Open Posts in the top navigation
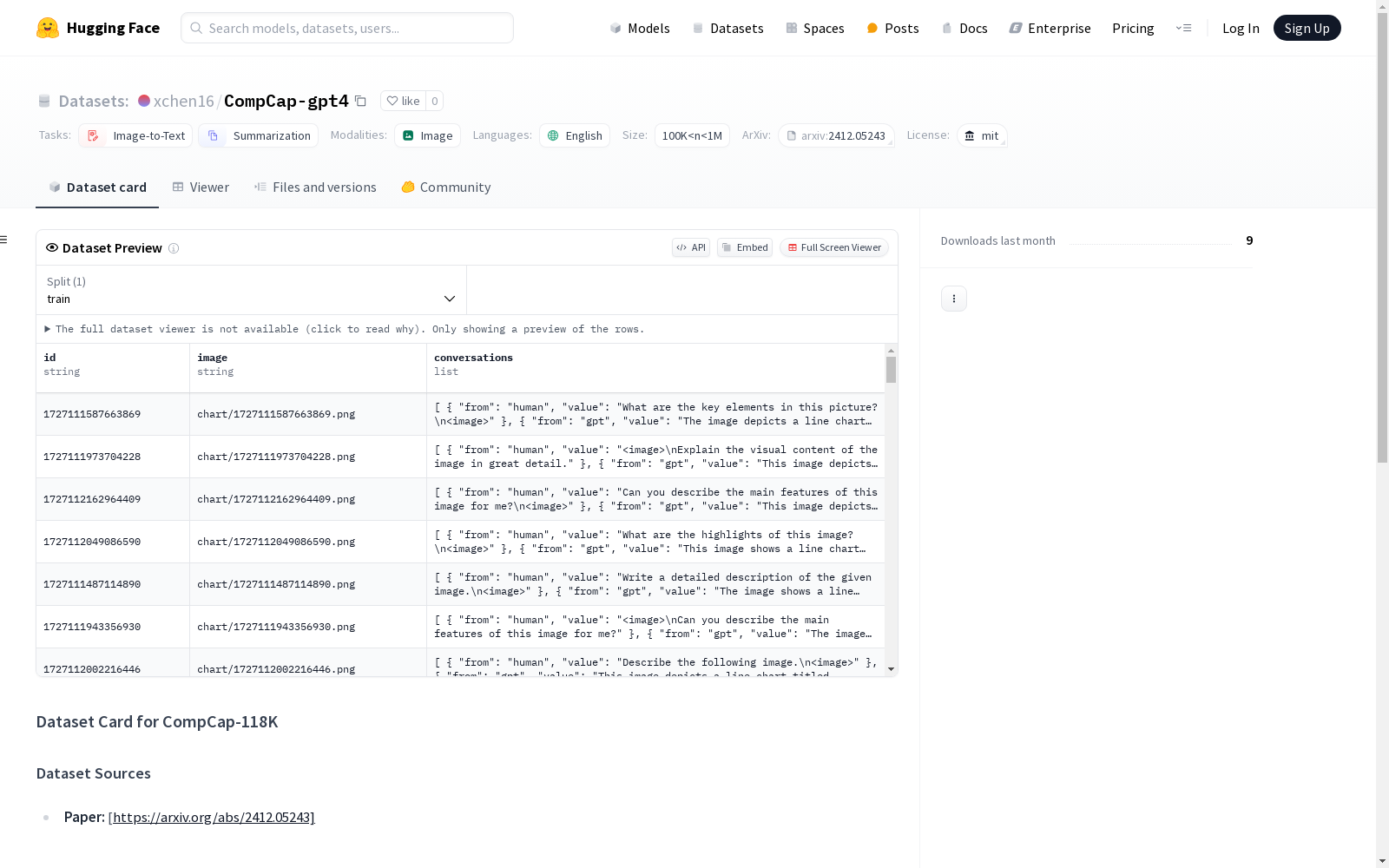This screenshot has height=868, width=1389. 893,28
